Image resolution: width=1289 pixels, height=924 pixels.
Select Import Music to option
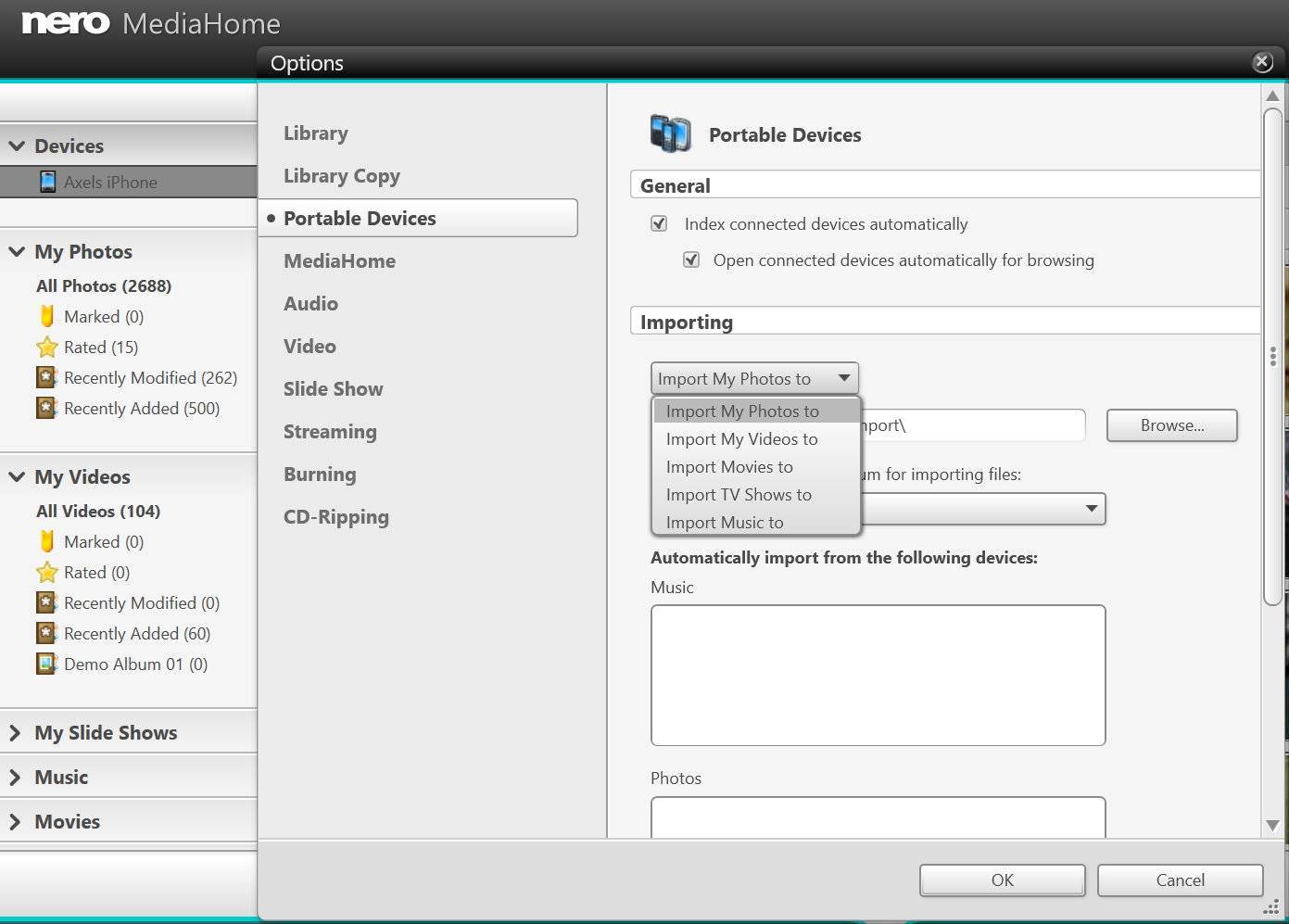[x=756, y=522]
